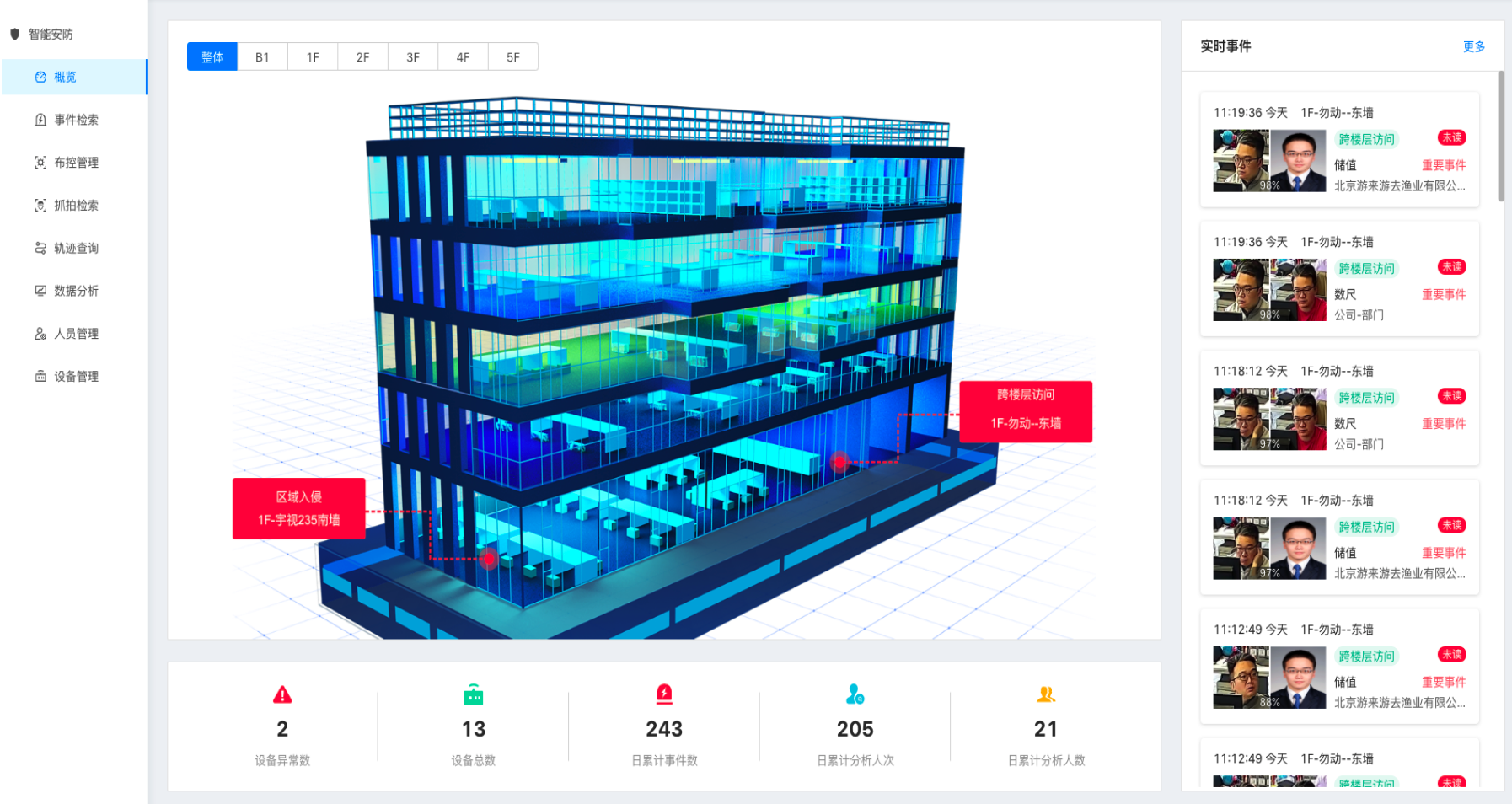The image size is (1512, 804).
Task: Click 未读 badge on first 11:19:36 event
Action: (x=1451, y=137)
